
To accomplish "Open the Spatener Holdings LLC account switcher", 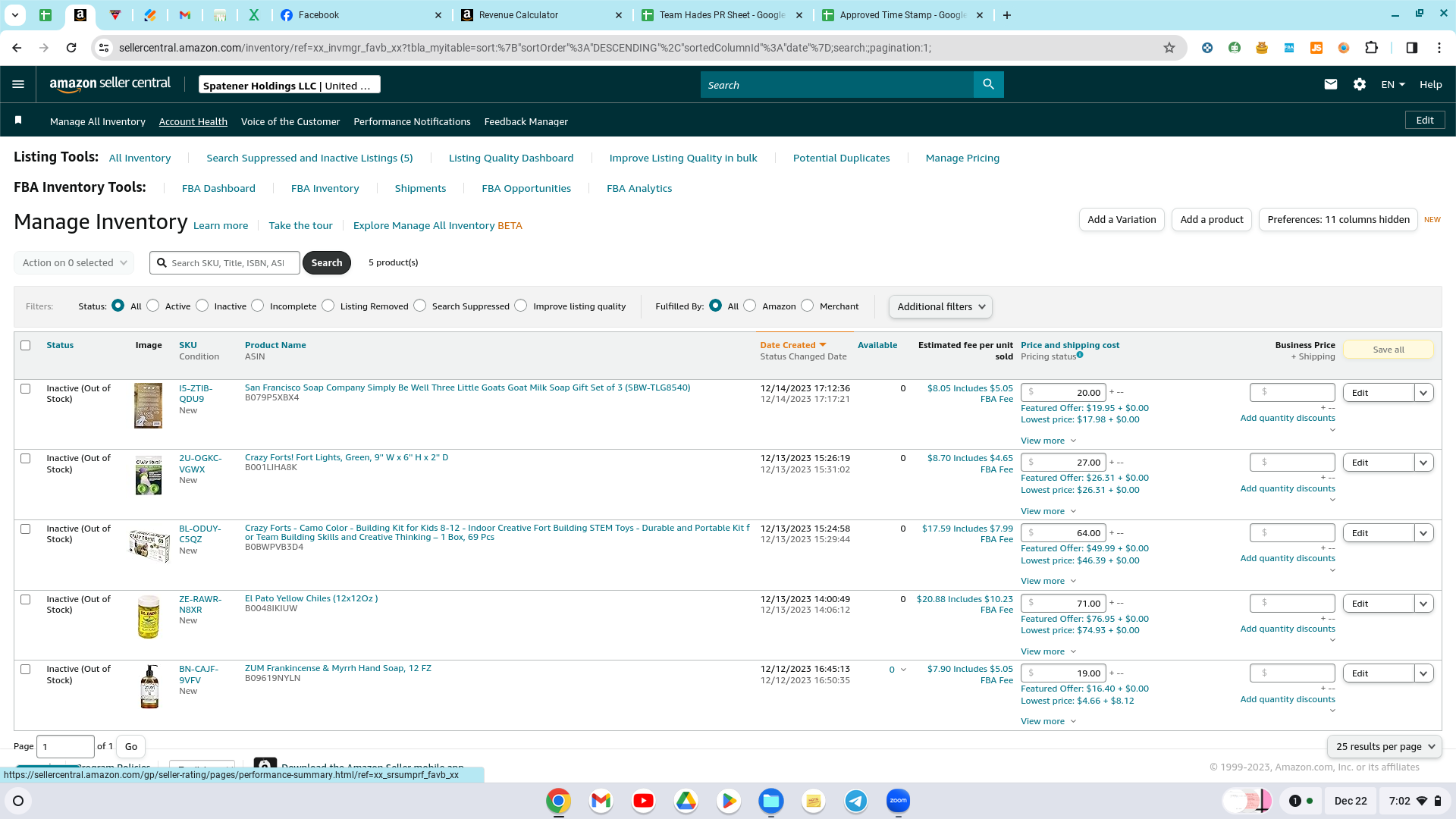I will [289, 85].
